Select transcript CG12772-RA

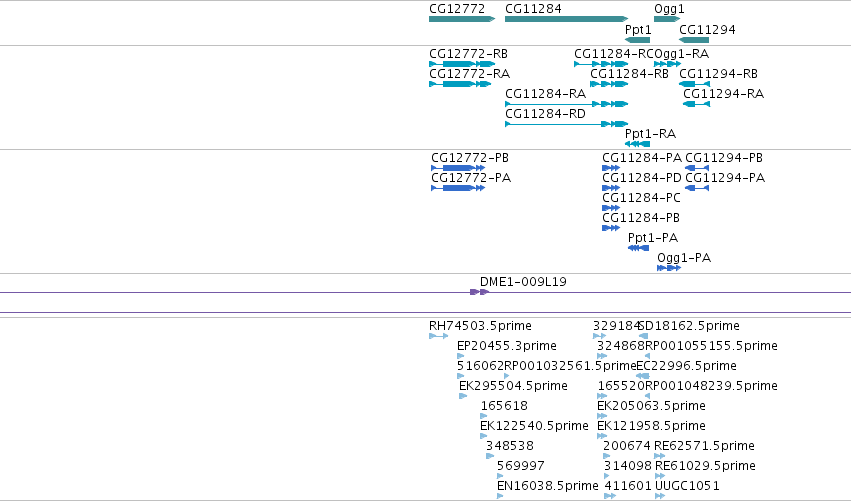point(460,84)
